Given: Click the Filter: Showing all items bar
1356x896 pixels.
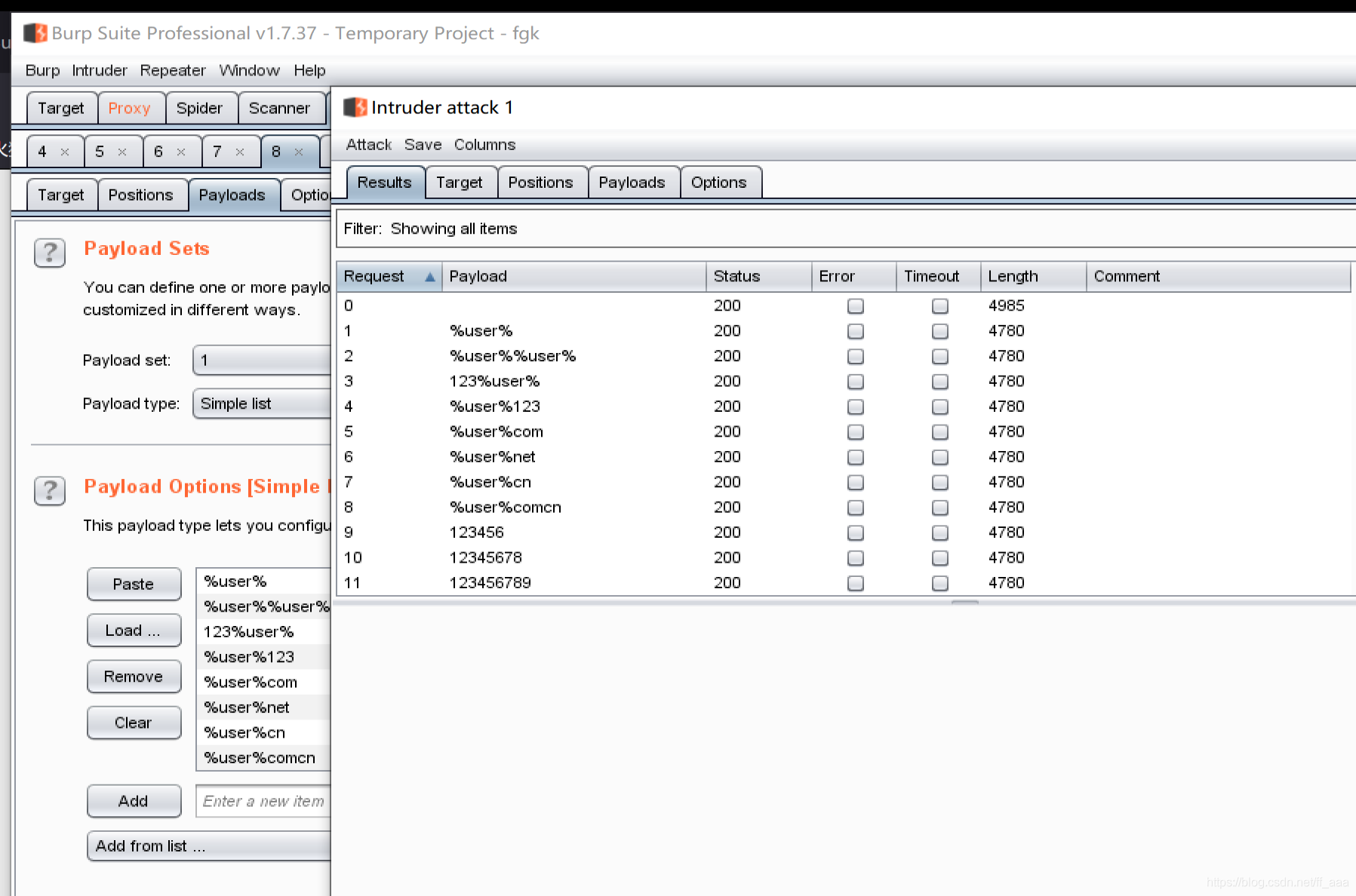Looking at the screenshot, I should (x=846, y=229).
